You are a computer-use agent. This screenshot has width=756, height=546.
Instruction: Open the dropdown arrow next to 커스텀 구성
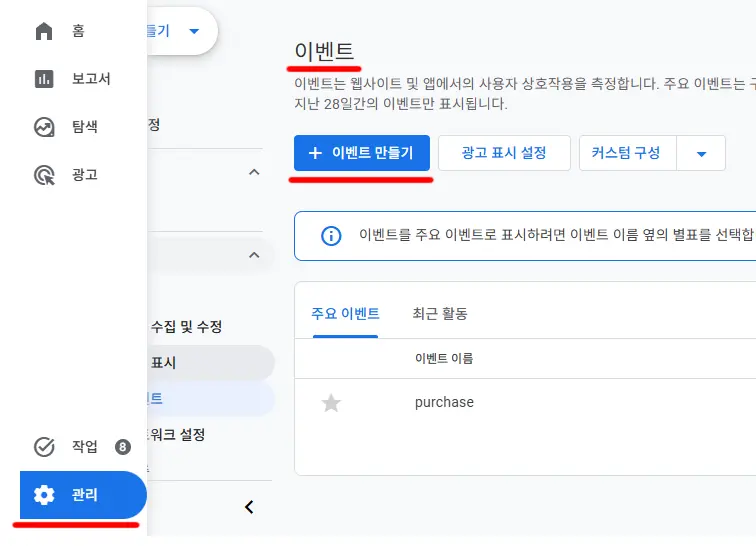702,154
